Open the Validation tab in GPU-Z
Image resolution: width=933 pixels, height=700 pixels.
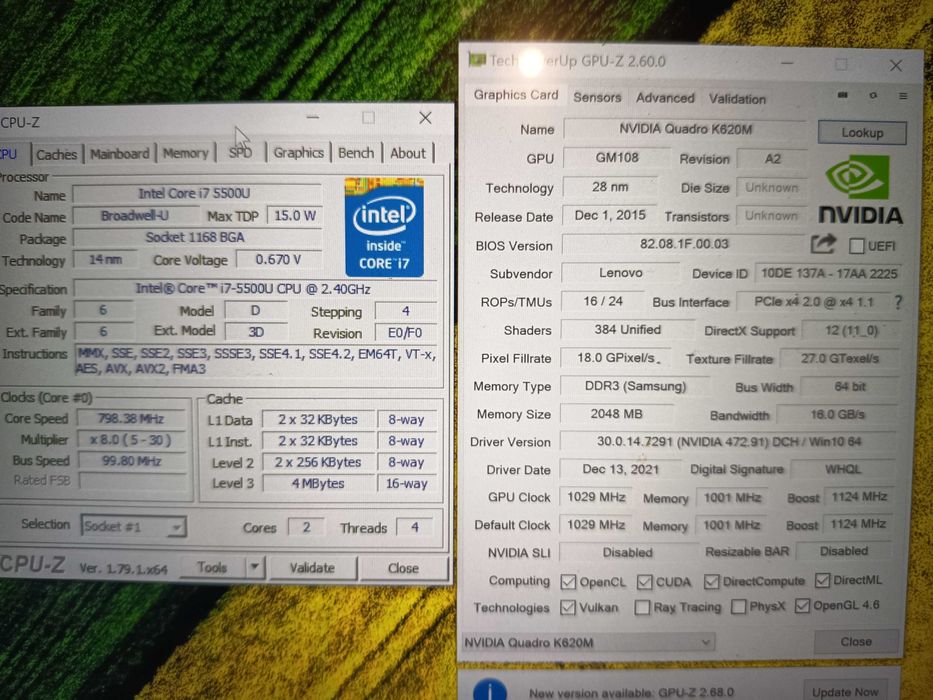pyautogui.click(x=737, y=99)
